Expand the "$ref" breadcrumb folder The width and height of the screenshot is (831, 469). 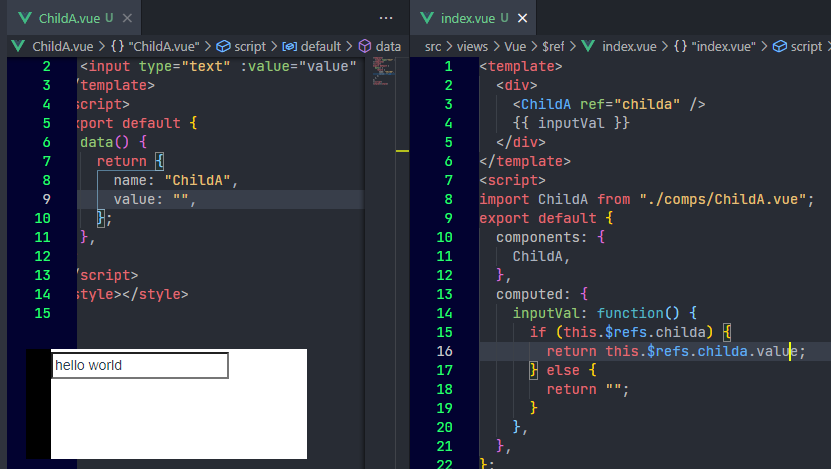[x=553, y=47]
